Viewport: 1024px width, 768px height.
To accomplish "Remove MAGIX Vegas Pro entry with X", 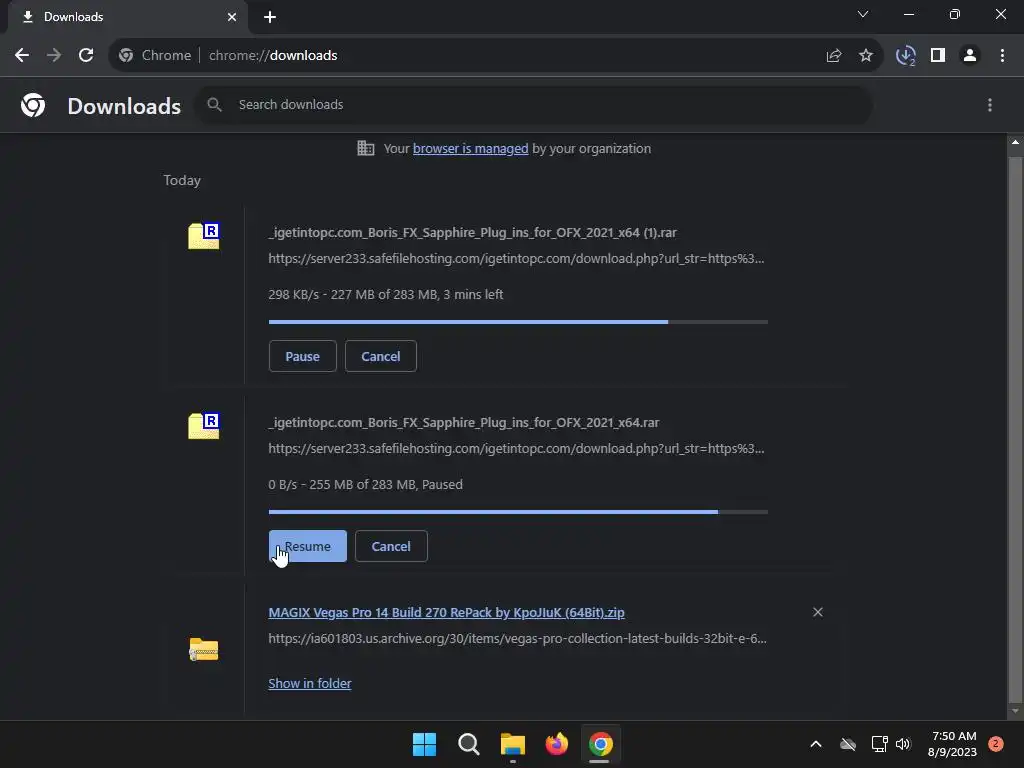I will click(818, 612).
